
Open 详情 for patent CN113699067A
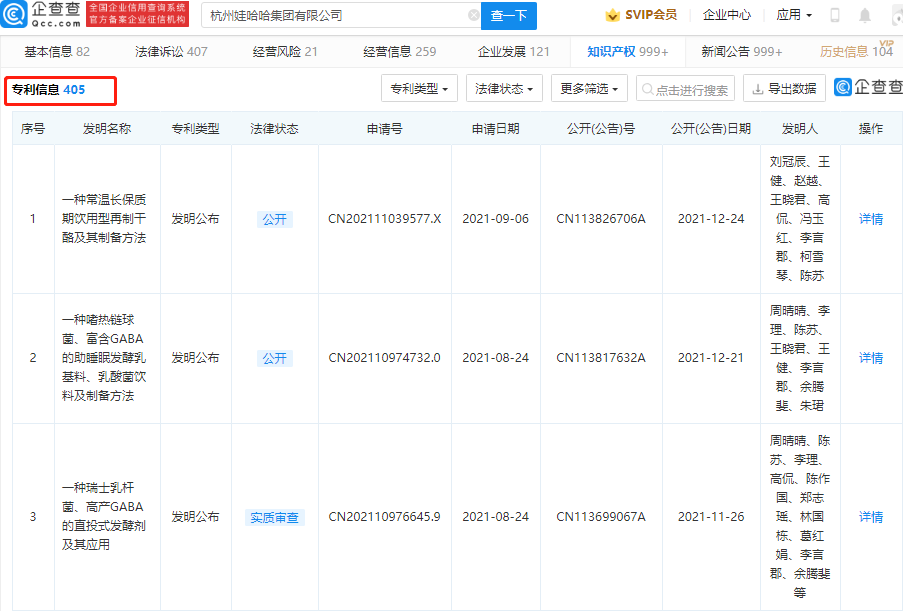point(871,517)
